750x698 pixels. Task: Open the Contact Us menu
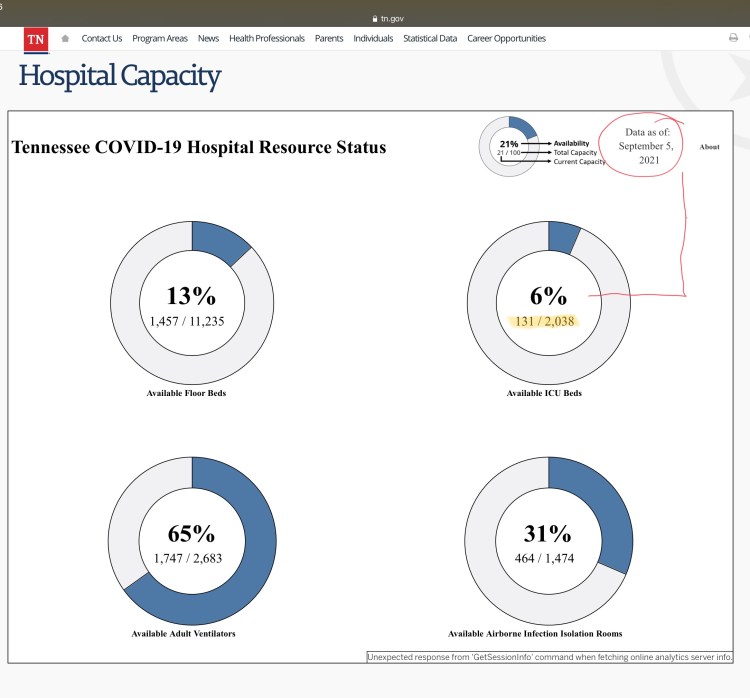click(102, 39)
